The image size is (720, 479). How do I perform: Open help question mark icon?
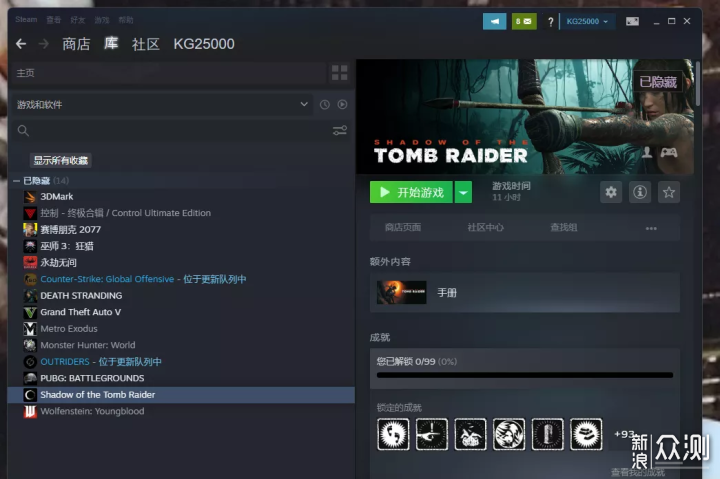pyautogui.click(x=551, y=21)
